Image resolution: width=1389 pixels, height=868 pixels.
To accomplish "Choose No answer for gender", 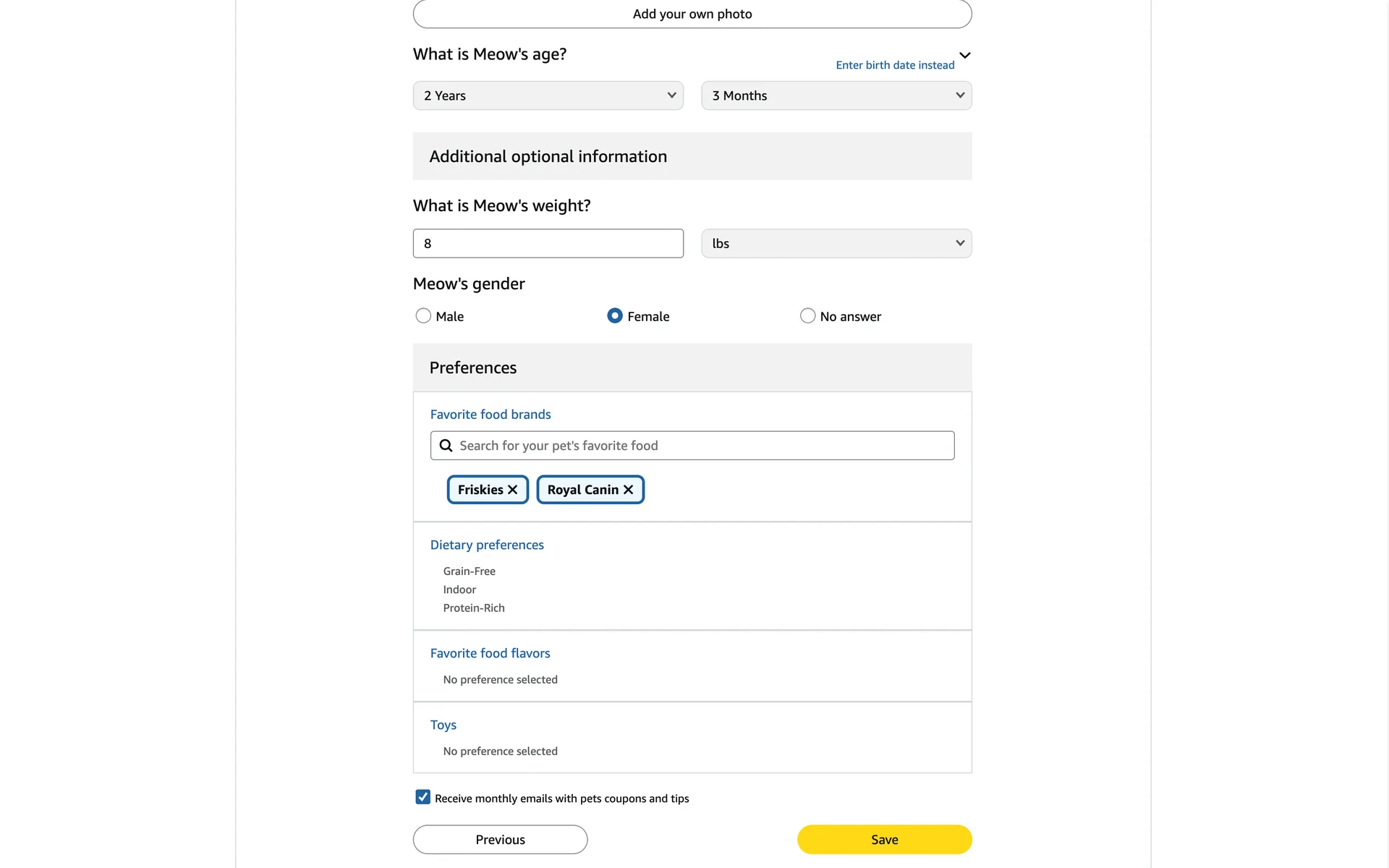I will (807, 316).
